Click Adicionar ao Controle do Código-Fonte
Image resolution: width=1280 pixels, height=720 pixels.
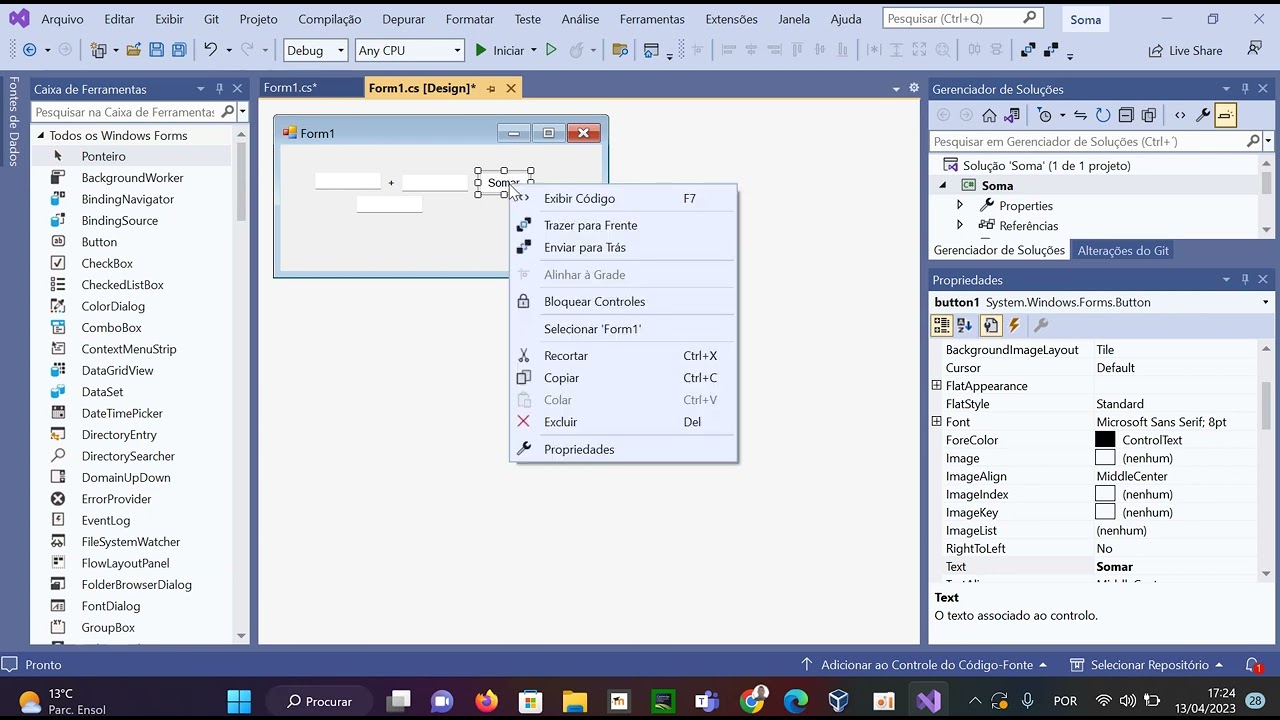924,665
